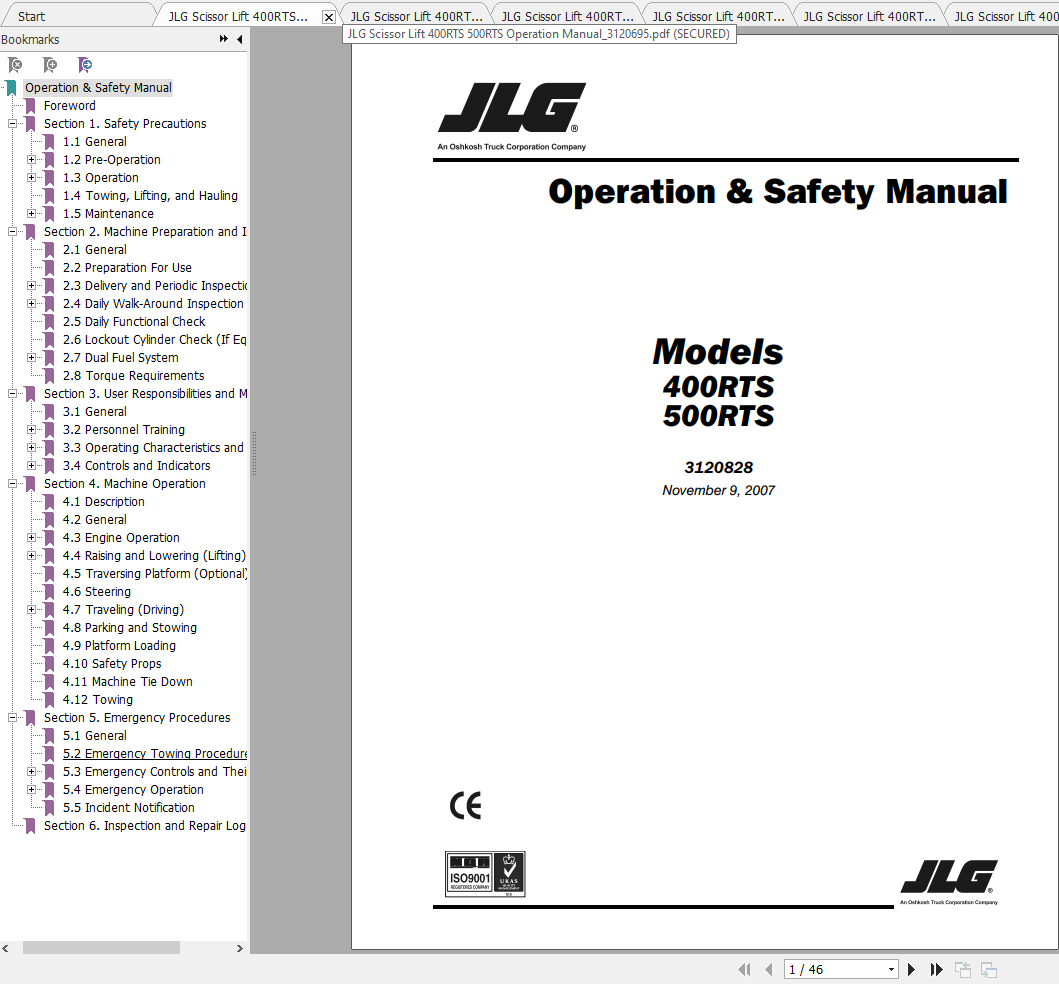
Task: Open Section 6. Inspection and Repair Log
Action: click(145, 825)
